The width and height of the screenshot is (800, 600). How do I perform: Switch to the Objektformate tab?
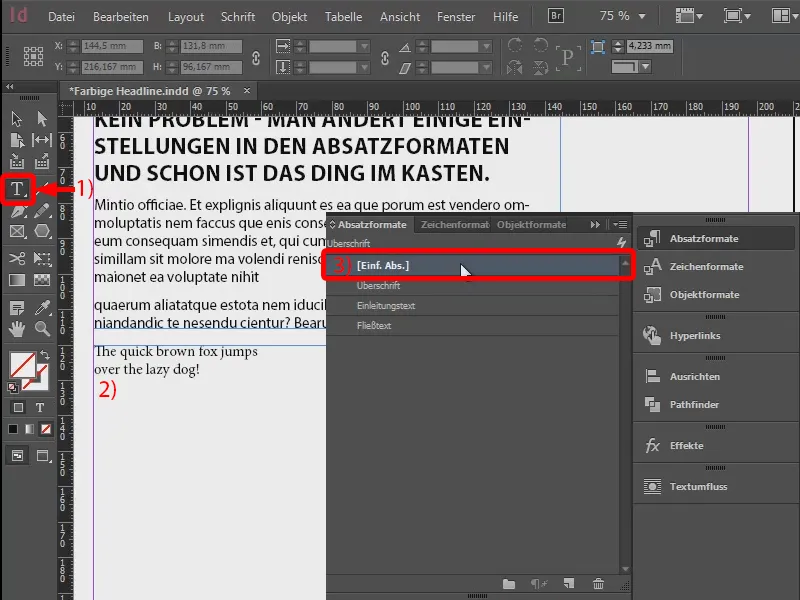click(531, 224)
